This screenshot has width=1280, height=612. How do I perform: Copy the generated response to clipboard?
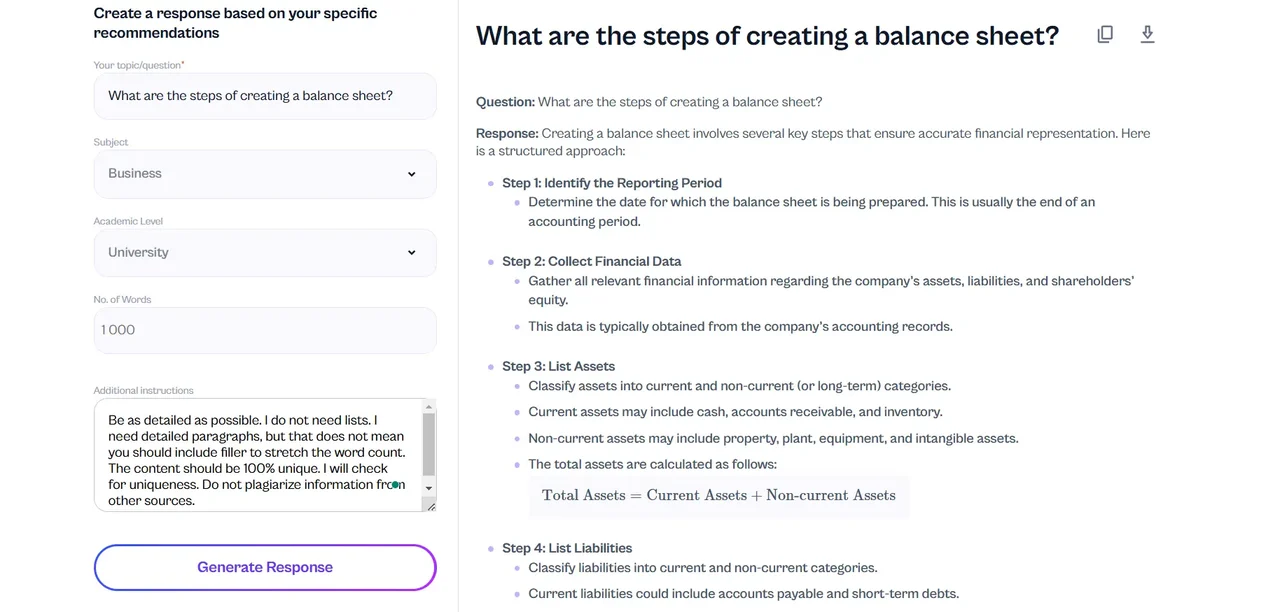[1105, 34]
